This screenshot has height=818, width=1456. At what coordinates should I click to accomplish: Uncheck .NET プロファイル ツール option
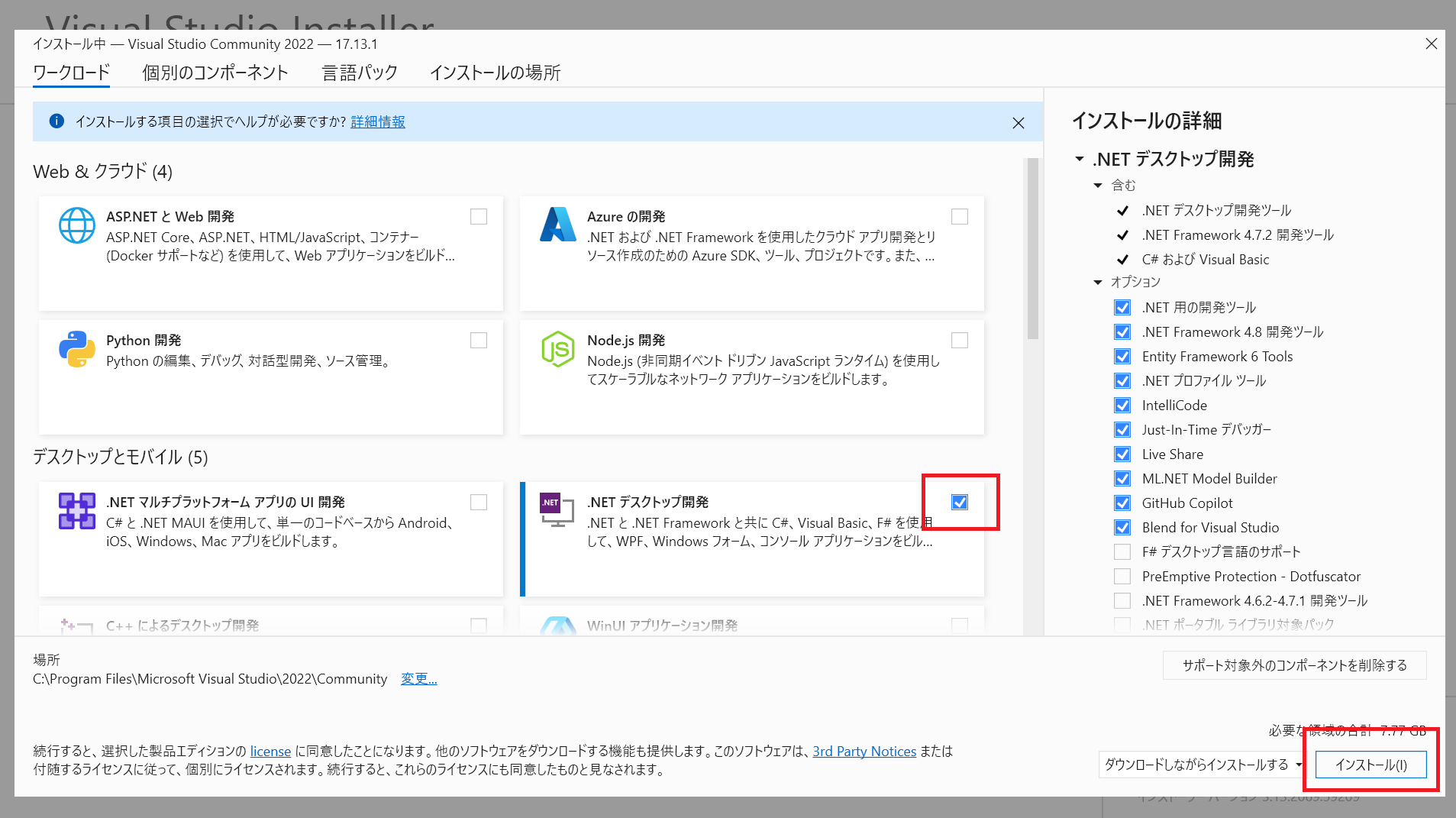1122,381
